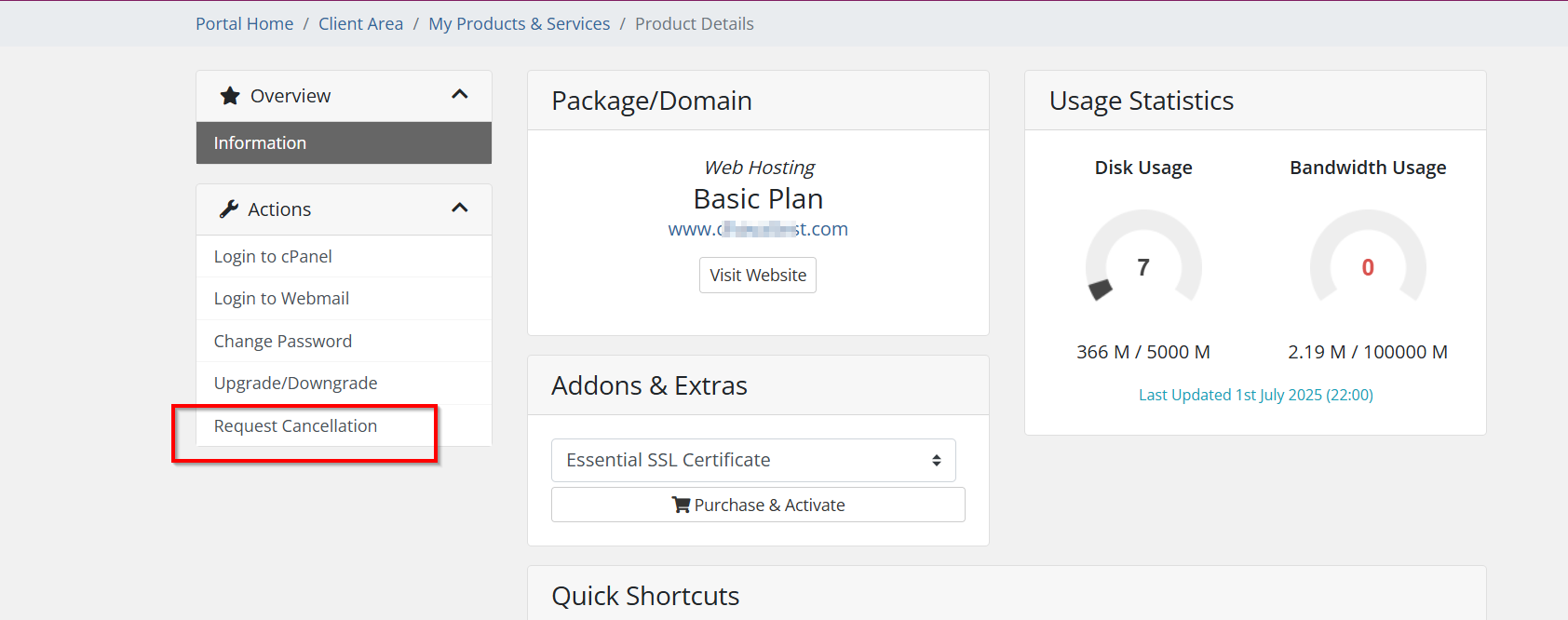Click Request Cancellation

(x=295, y=426)
